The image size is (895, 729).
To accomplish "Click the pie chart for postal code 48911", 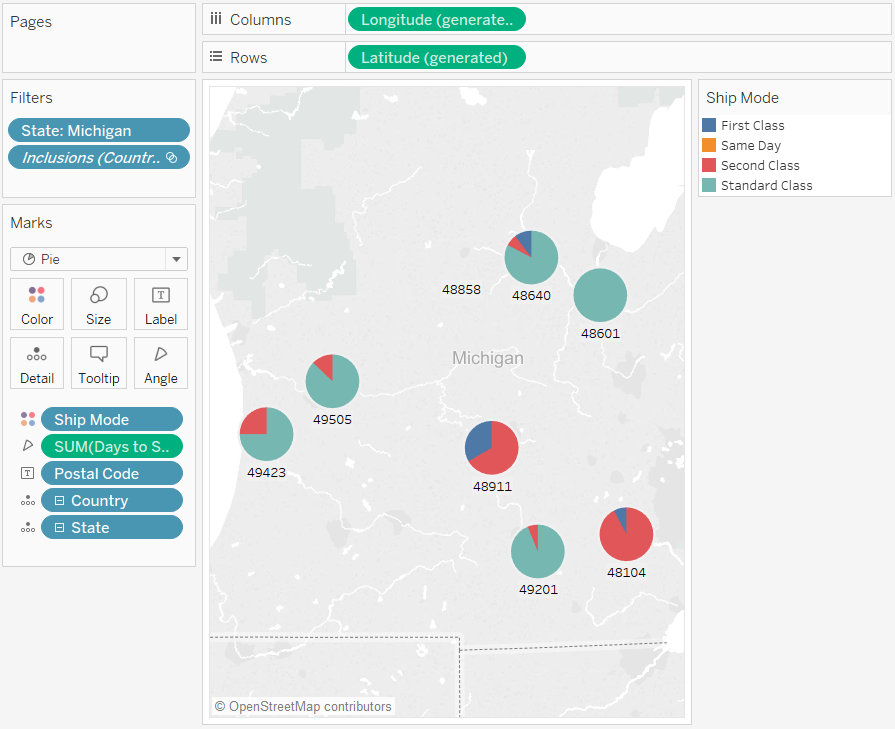I will [491, 447].
